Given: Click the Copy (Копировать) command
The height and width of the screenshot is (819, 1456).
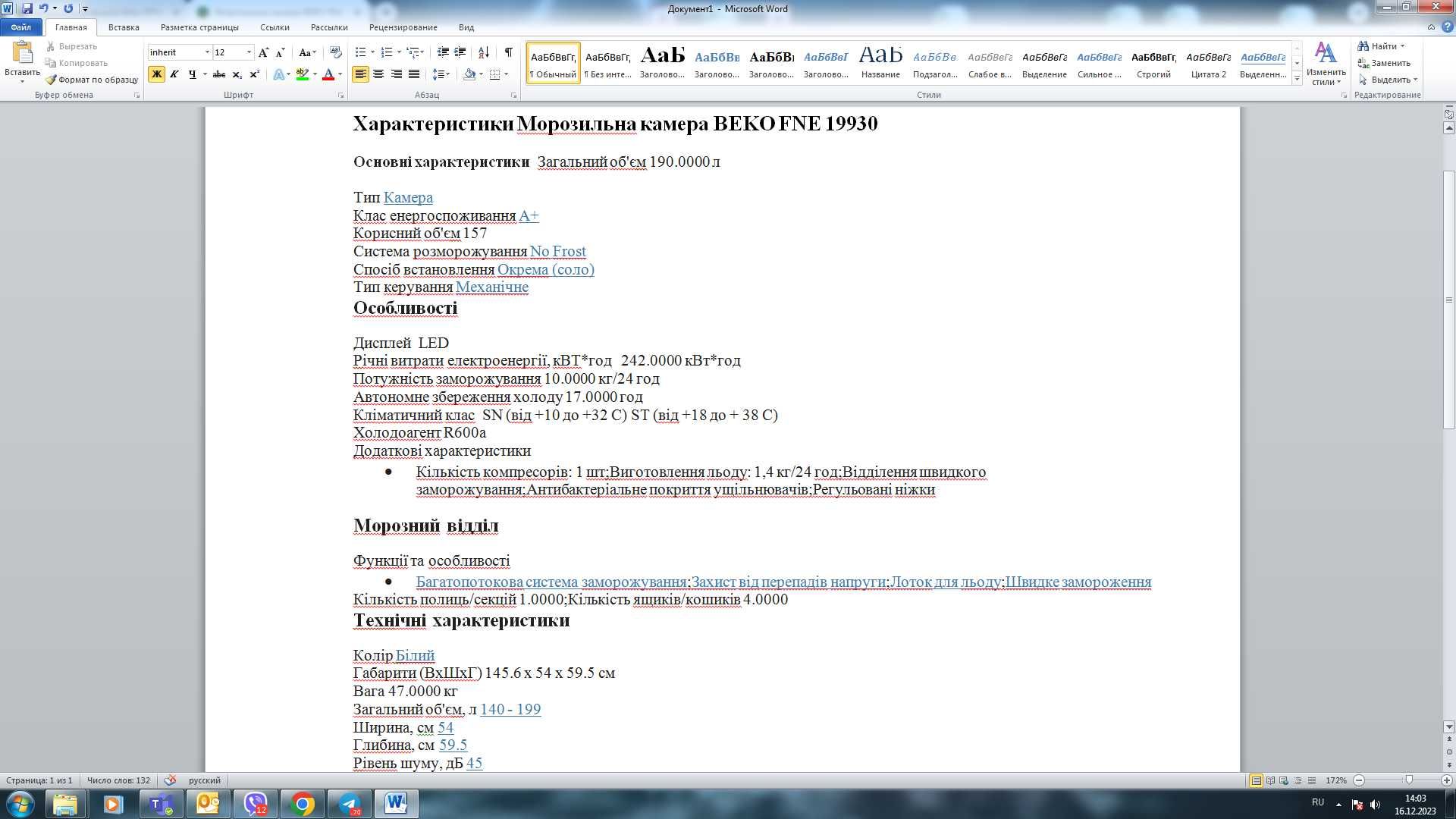Looking at the screenshot, I should (77, 63).
